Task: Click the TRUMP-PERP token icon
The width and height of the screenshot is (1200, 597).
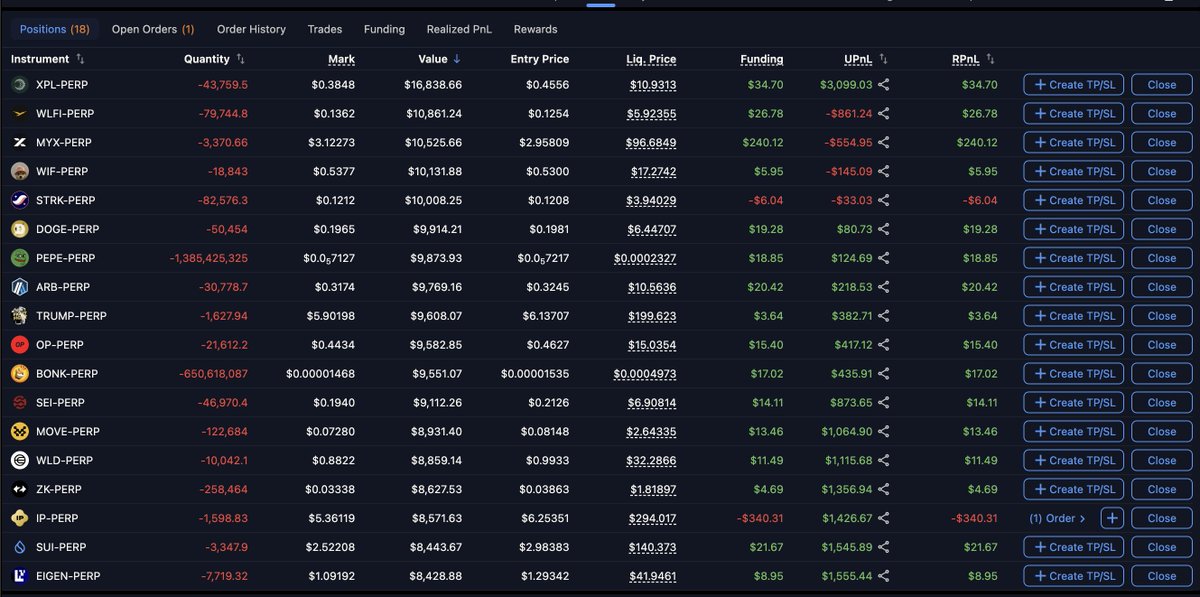Action: coord(21,316)
